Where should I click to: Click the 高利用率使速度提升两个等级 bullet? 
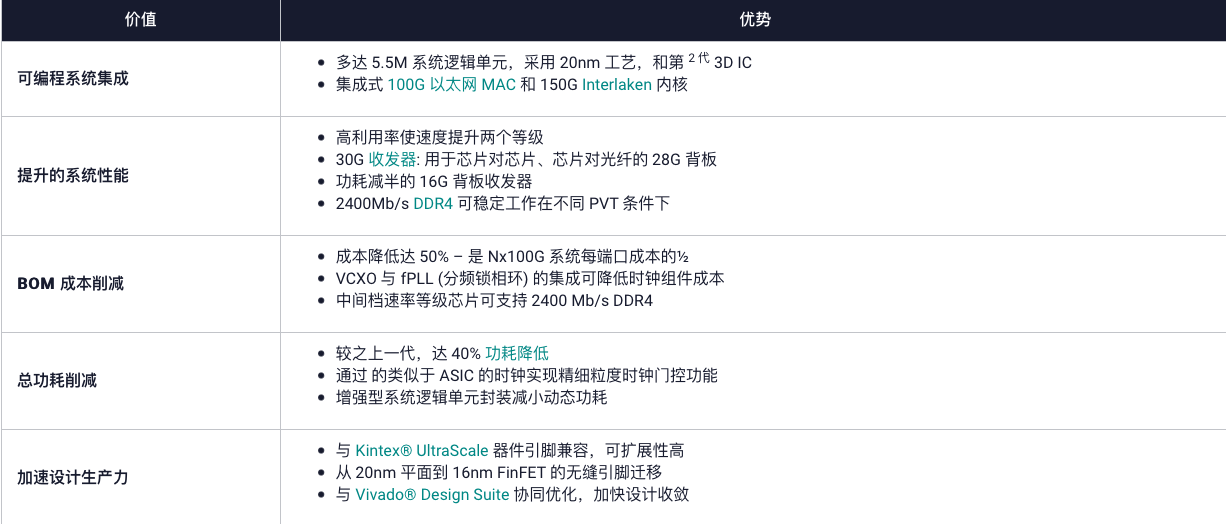pyautogui.click(x=440, y=137)
